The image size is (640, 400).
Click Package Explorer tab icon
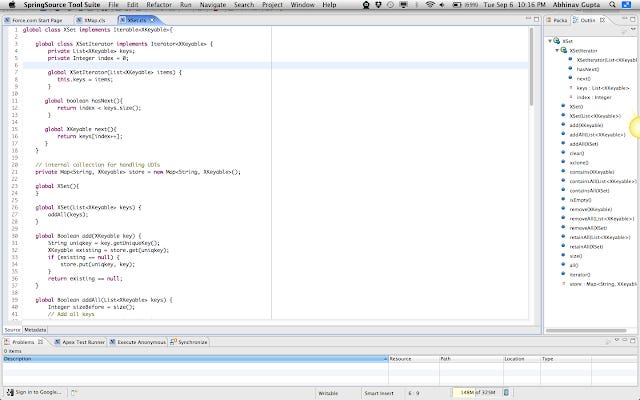(549, 20)
